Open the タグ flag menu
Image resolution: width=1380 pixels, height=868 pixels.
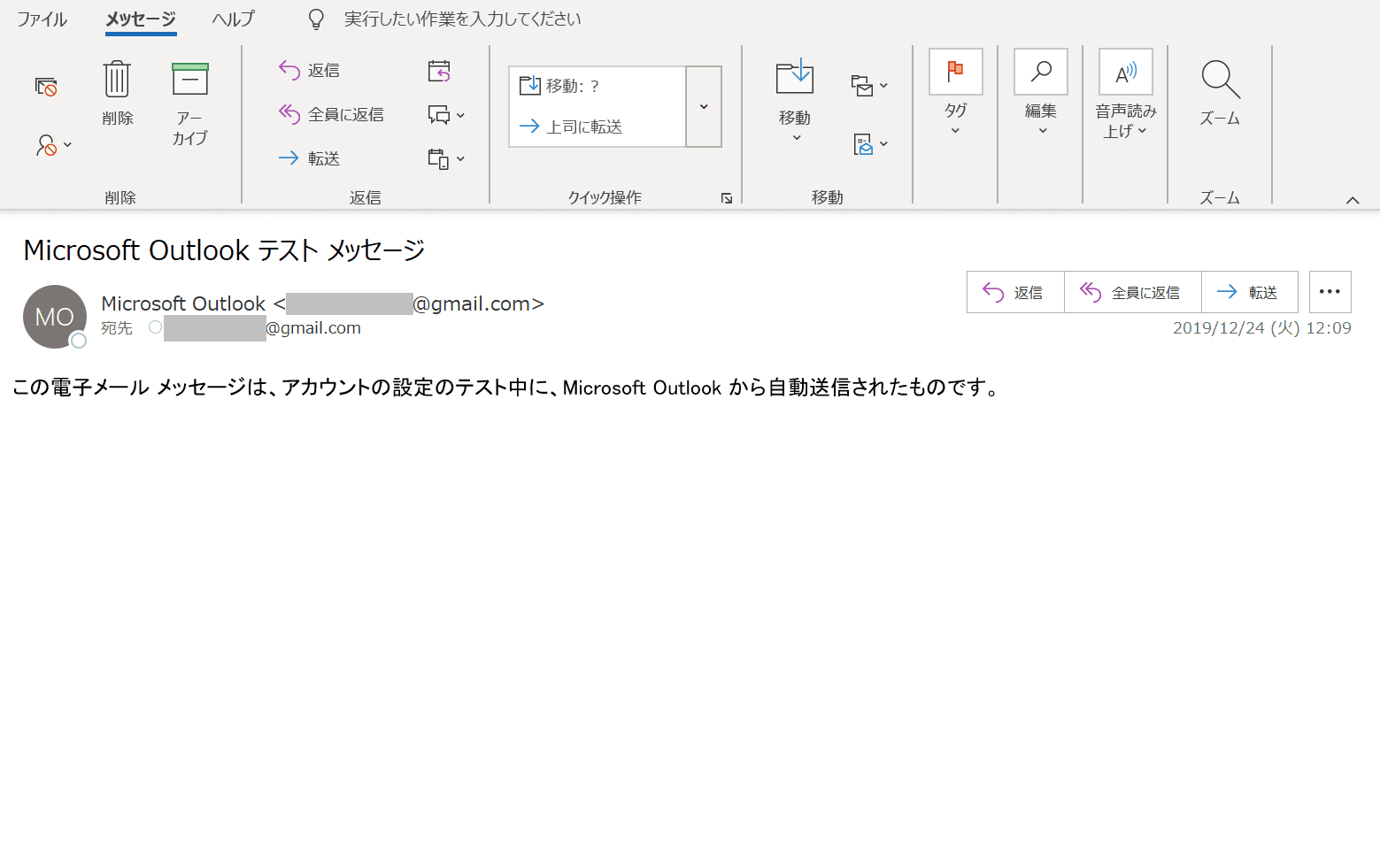[x=955, y=93]
